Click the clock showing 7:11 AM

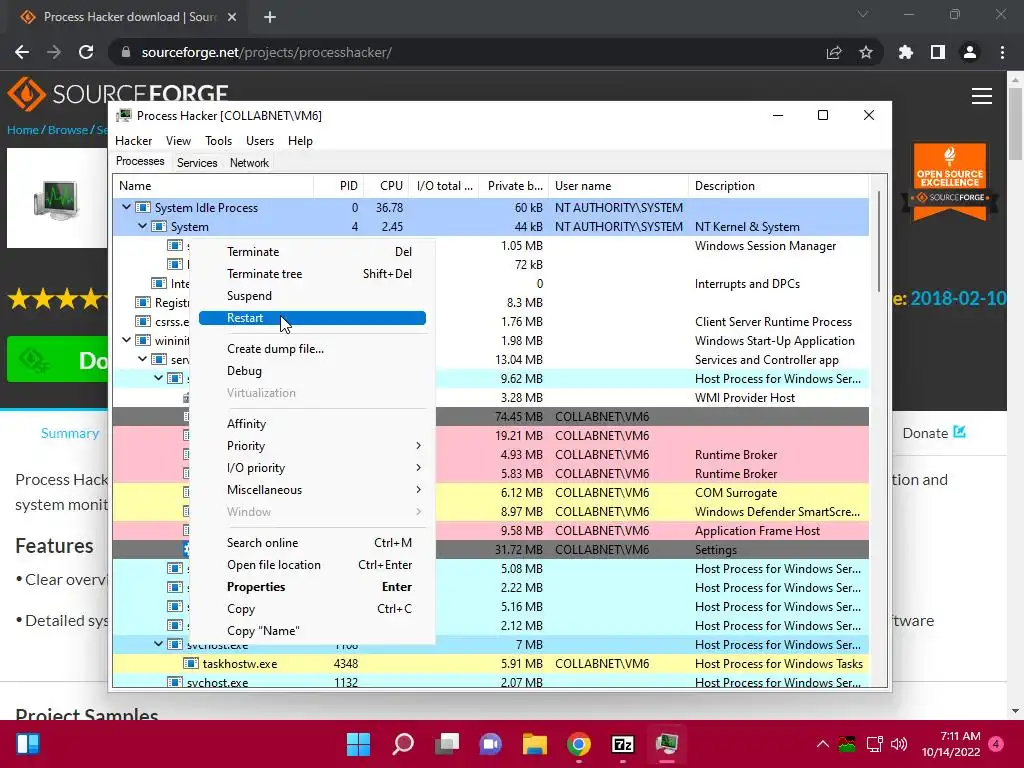tap(960, 736)
